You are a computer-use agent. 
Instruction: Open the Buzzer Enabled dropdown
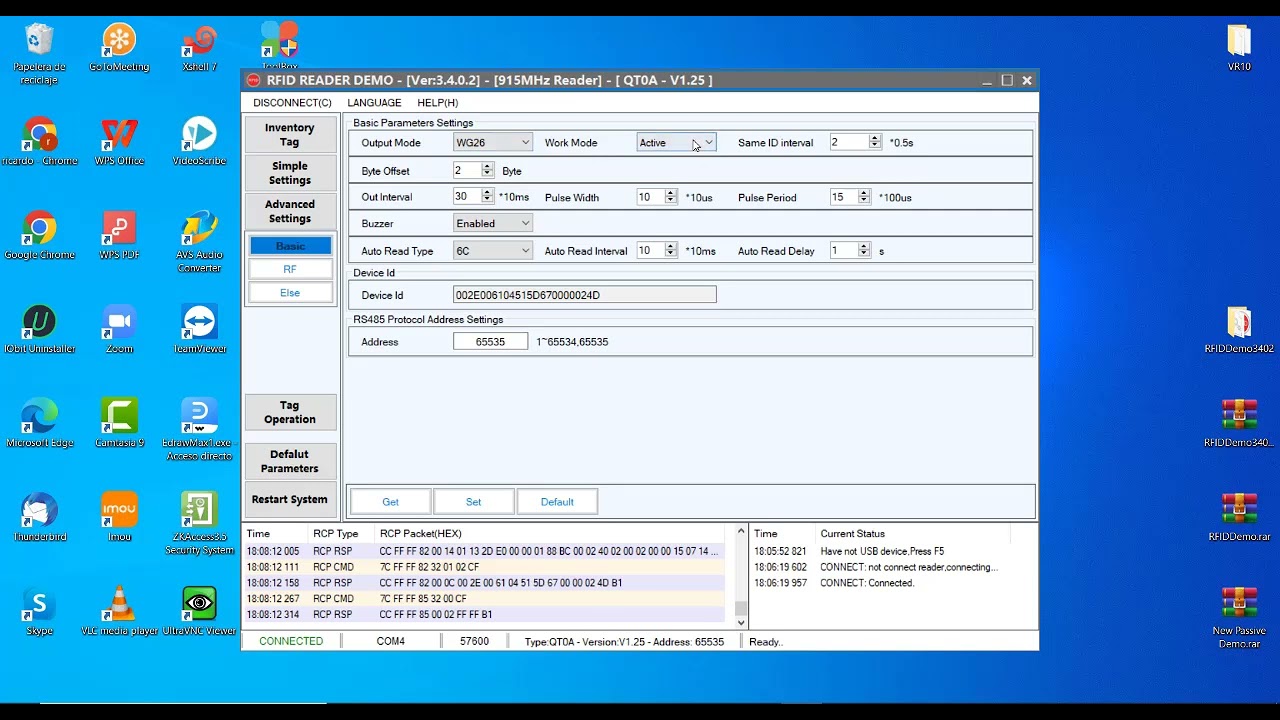click(x=492, y=224)
